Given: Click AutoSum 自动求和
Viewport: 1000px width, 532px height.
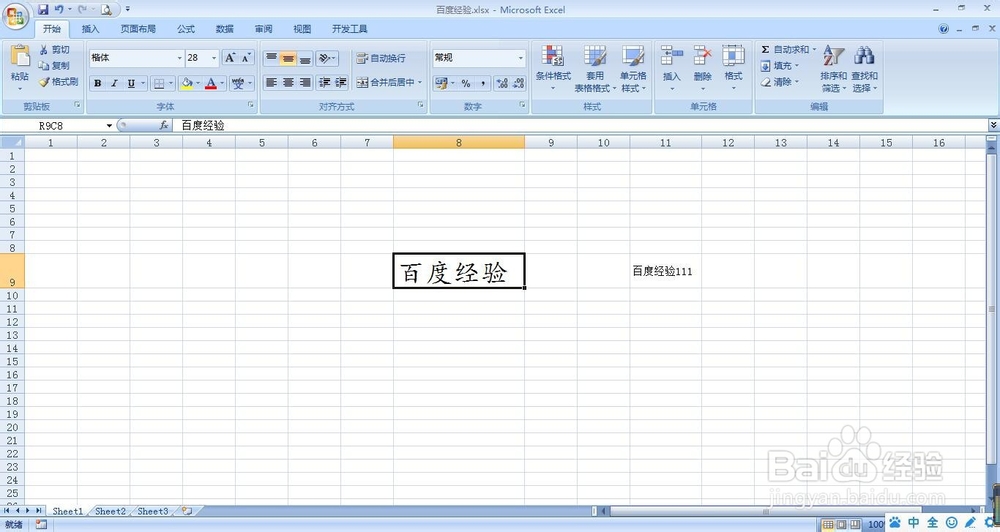Looking at the screenshot, I should click(788, 49).
